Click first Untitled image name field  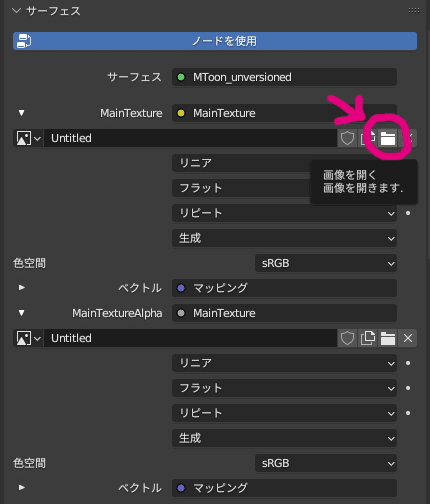click(190, 138)
